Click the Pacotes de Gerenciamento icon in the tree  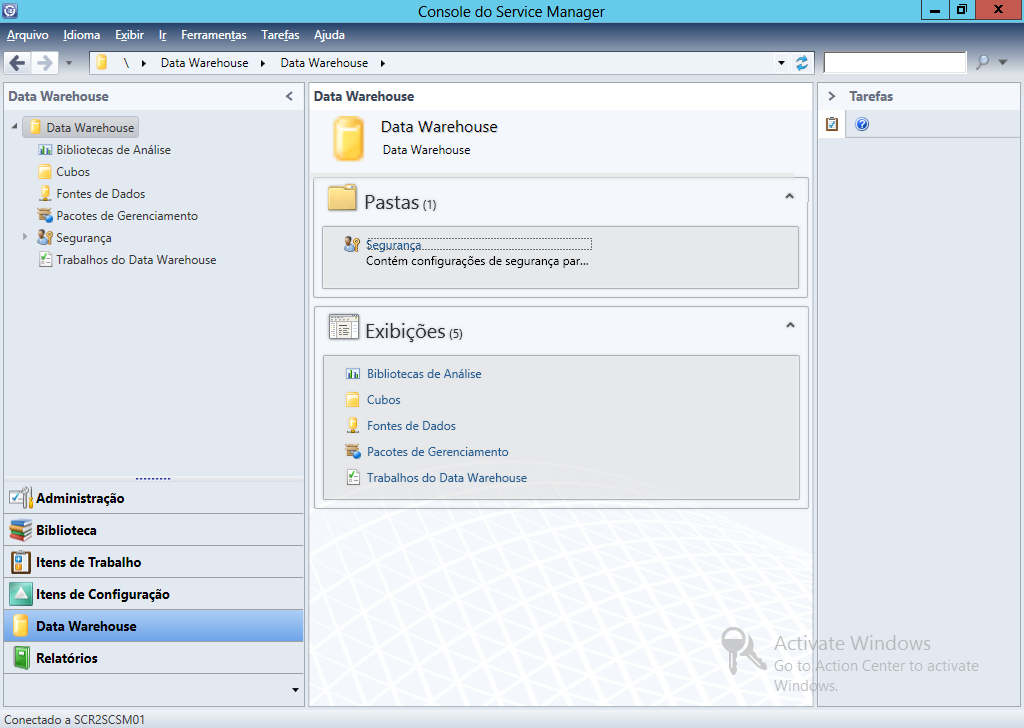(x=45, y=215)
